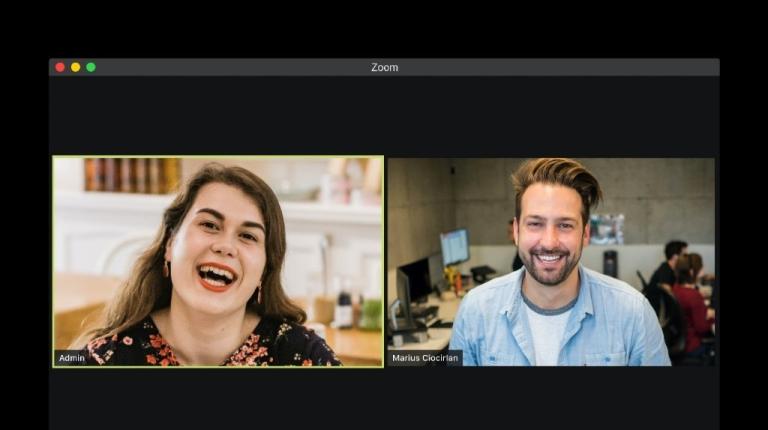Enter full screen with green button
The image size is (768, 430).
91,67
